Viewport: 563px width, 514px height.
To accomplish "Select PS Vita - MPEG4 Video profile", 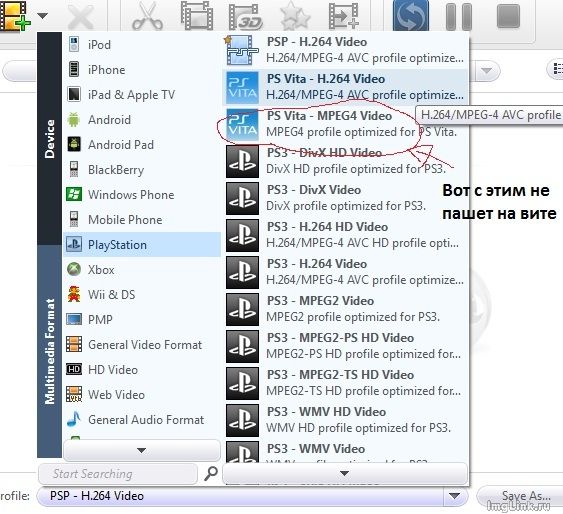I will (345, 124).
